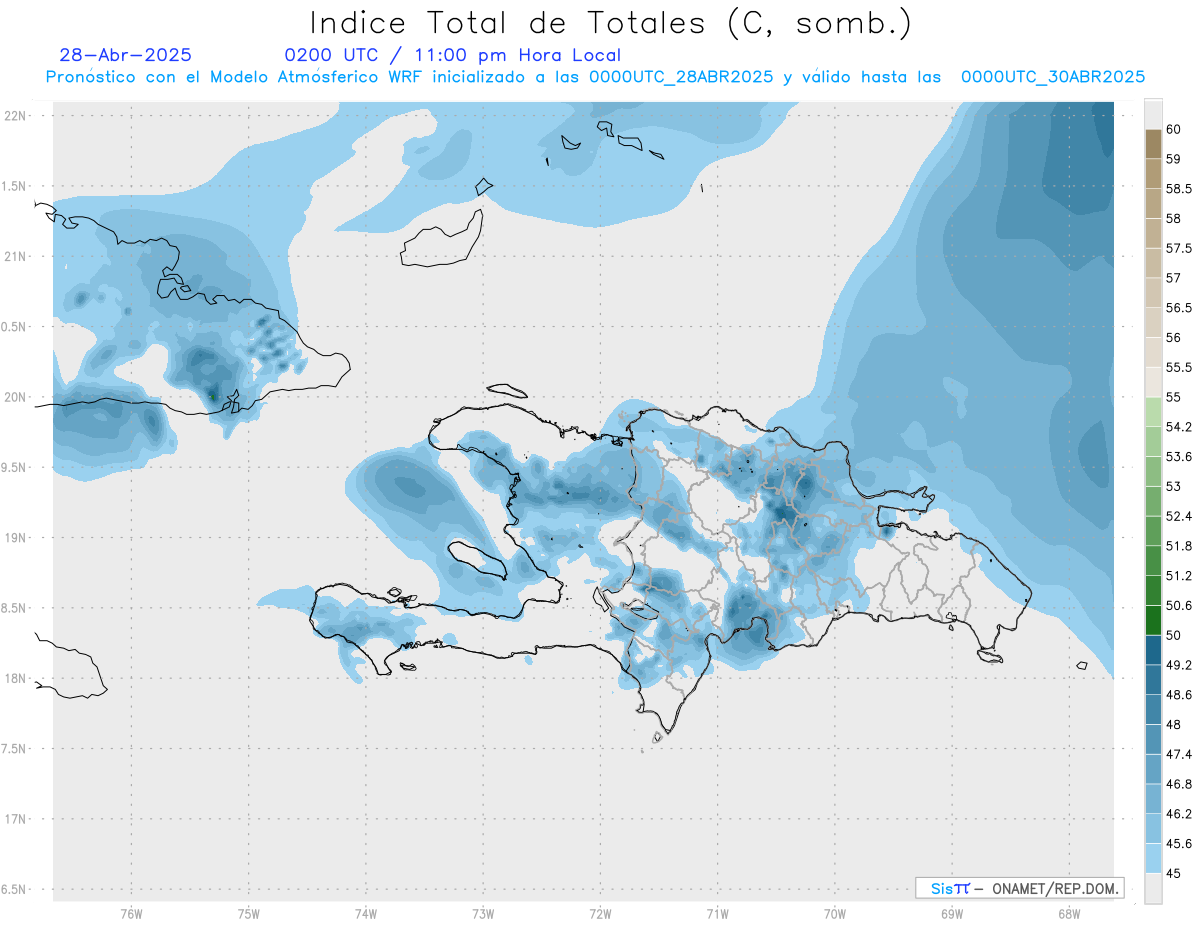Click the latitude label '17N'
Screen dimensions: 1200x927
(x=14, y=819)
